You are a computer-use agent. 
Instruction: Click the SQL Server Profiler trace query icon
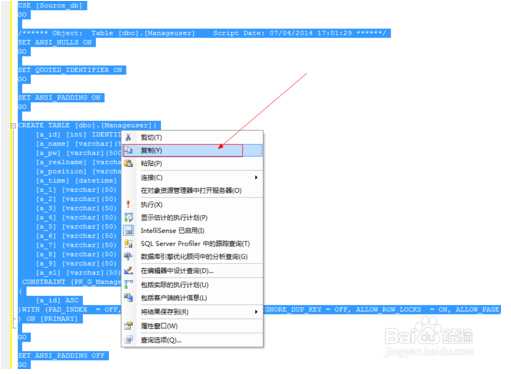tap(128, 244)
